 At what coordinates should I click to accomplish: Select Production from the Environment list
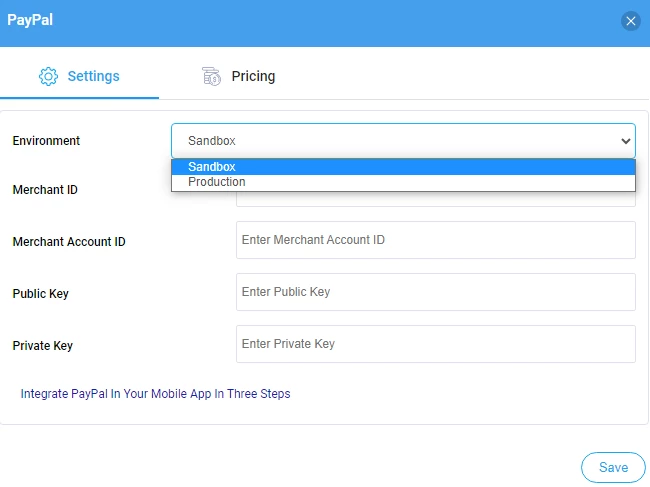403,182
